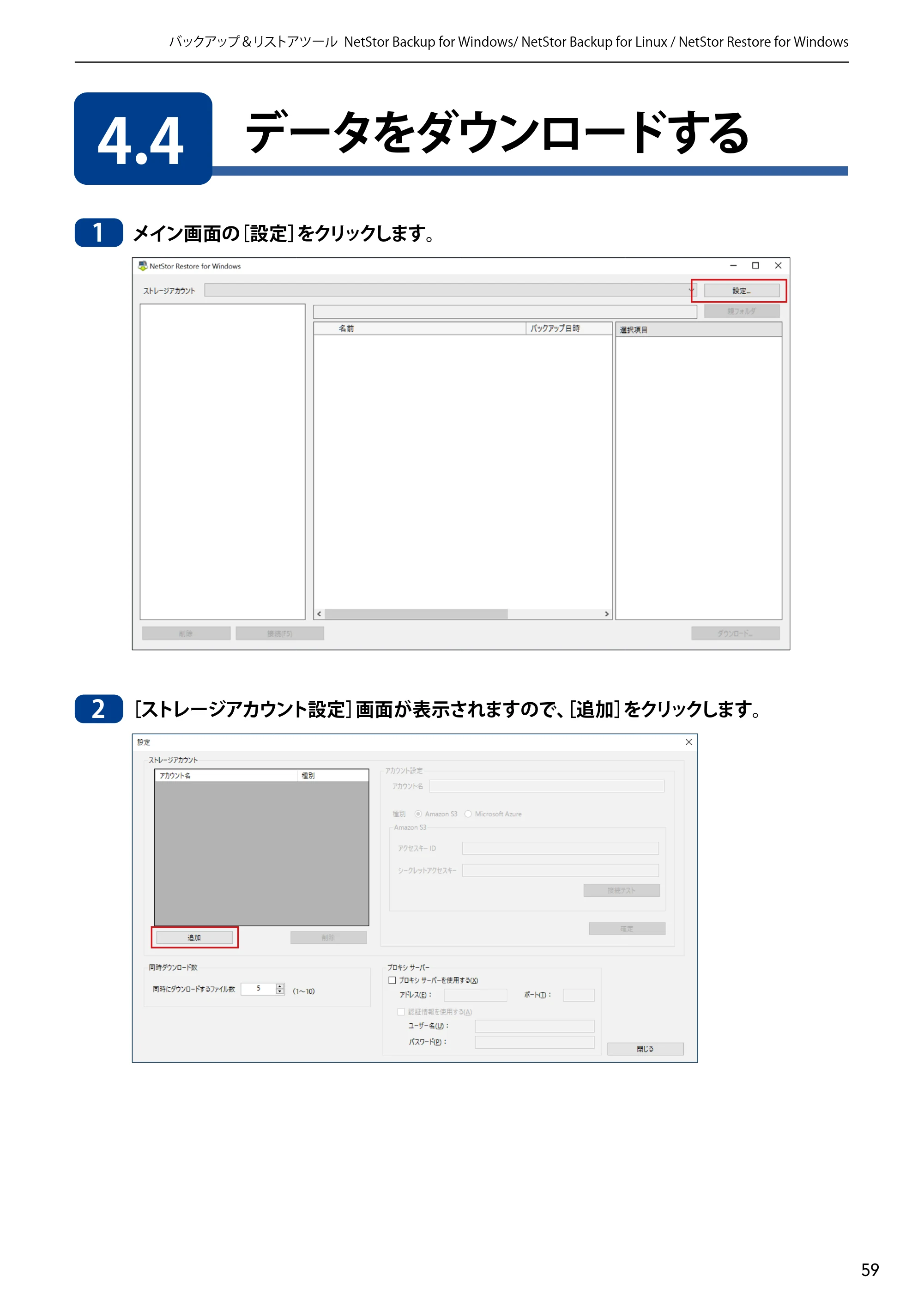Decrease download count with spinner down arrow
The height and width of the screenshot is (1307, 924).
point(280,991)
